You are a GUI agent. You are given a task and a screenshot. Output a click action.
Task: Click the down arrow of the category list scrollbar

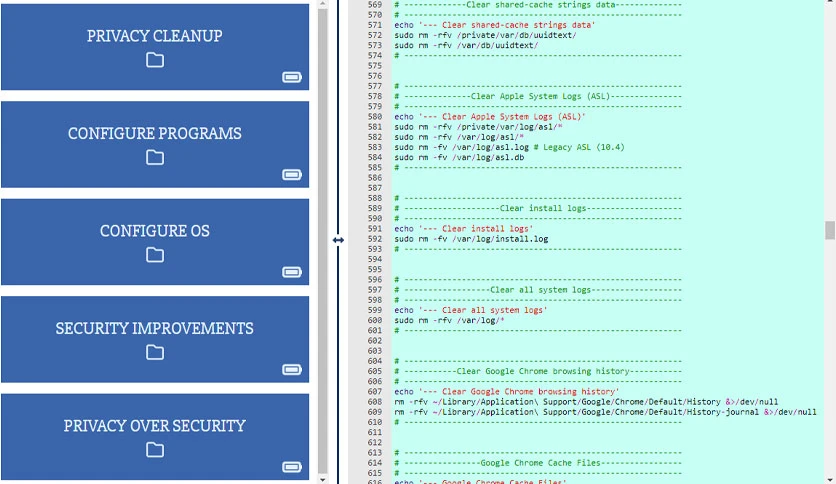323,480
